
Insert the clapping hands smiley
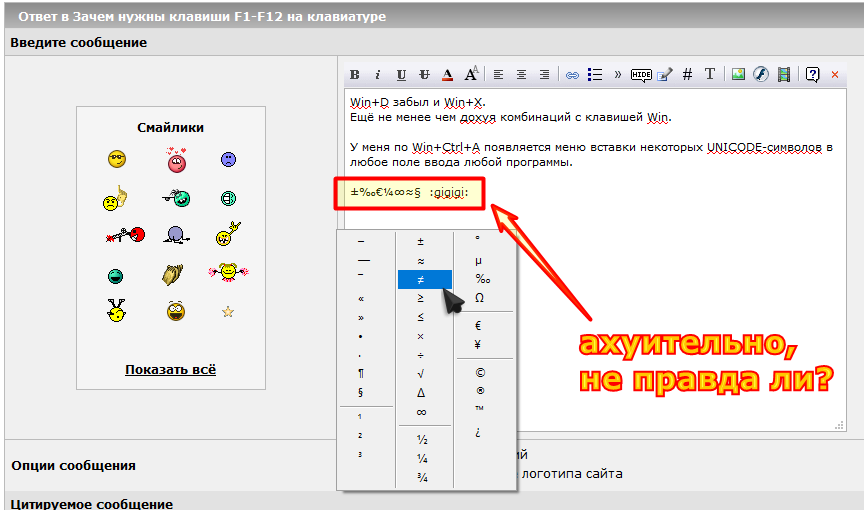(x=172, y=274)
